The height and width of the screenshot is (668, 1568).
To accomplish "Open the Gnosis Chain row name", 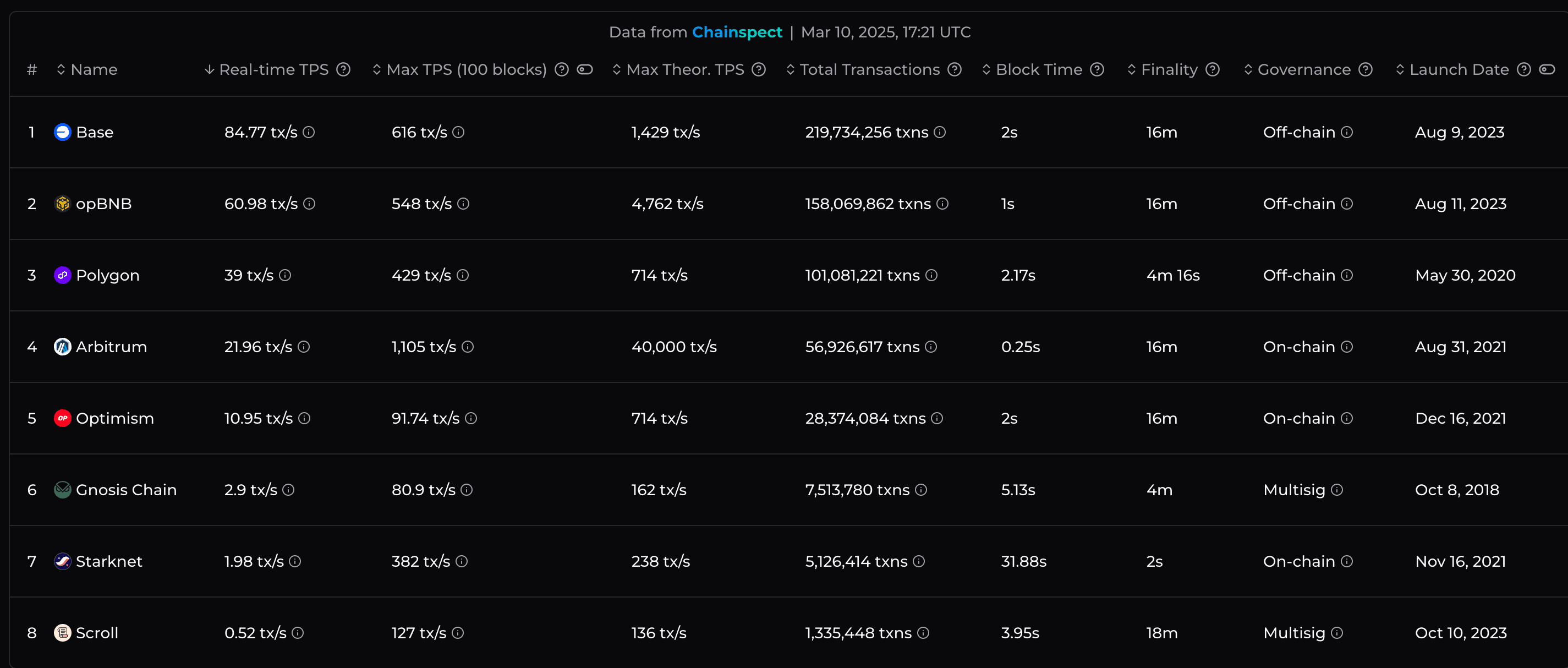I will pos(126,490).
